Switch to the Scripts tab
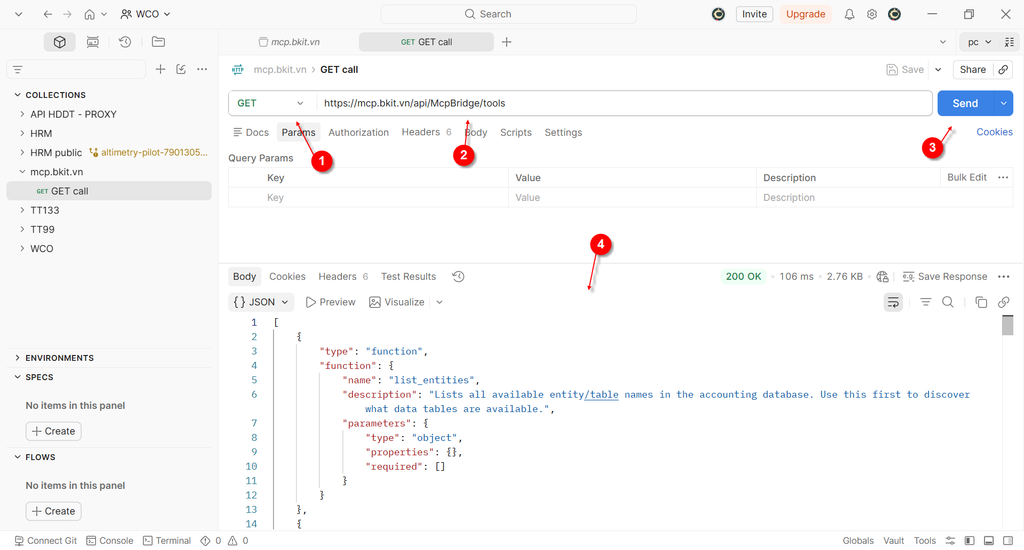Viewport: 1024px width, 550px height. (516, 132)
